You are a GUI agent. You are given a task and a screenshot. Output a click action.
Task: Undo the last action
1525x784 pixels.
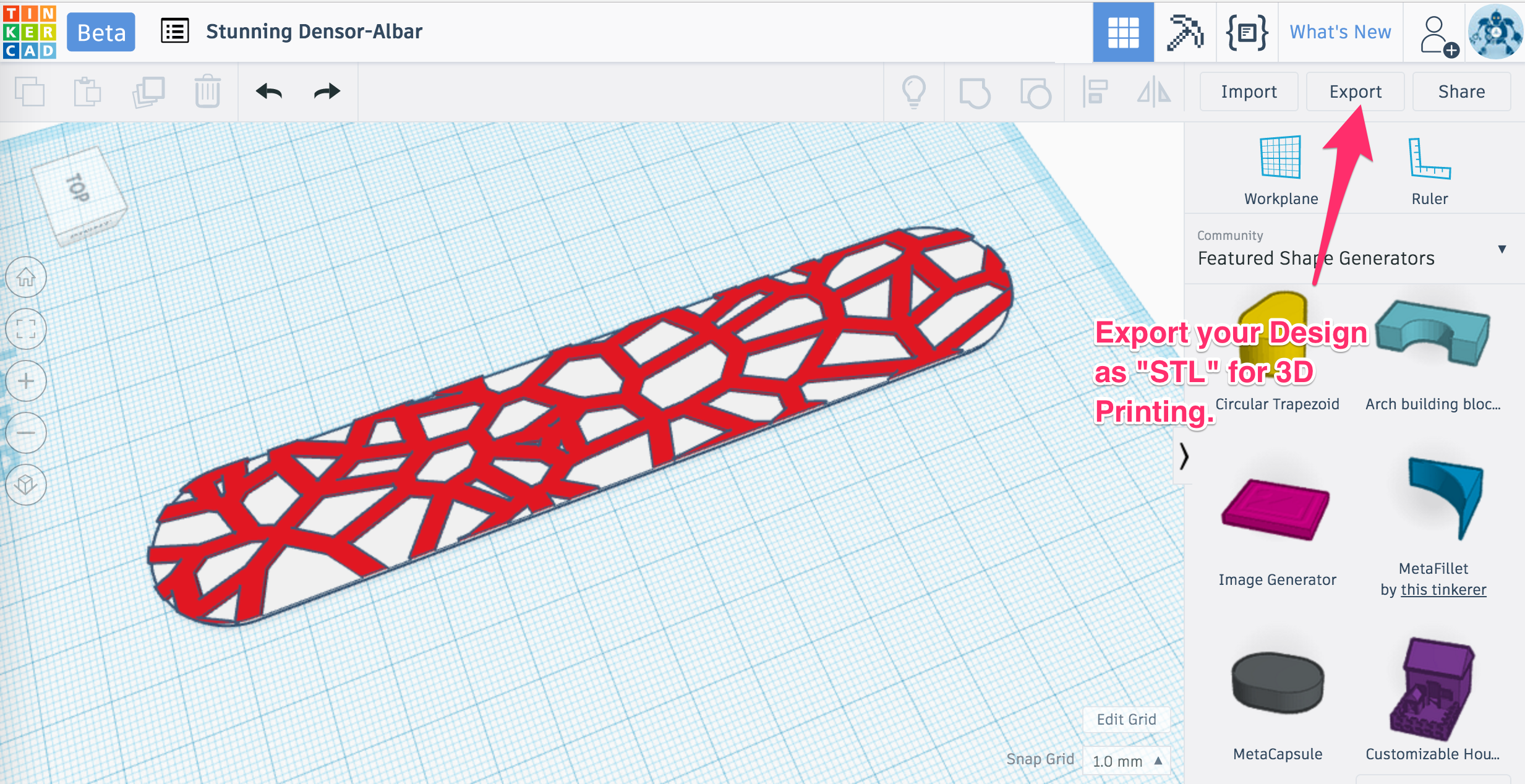[269, 92]
